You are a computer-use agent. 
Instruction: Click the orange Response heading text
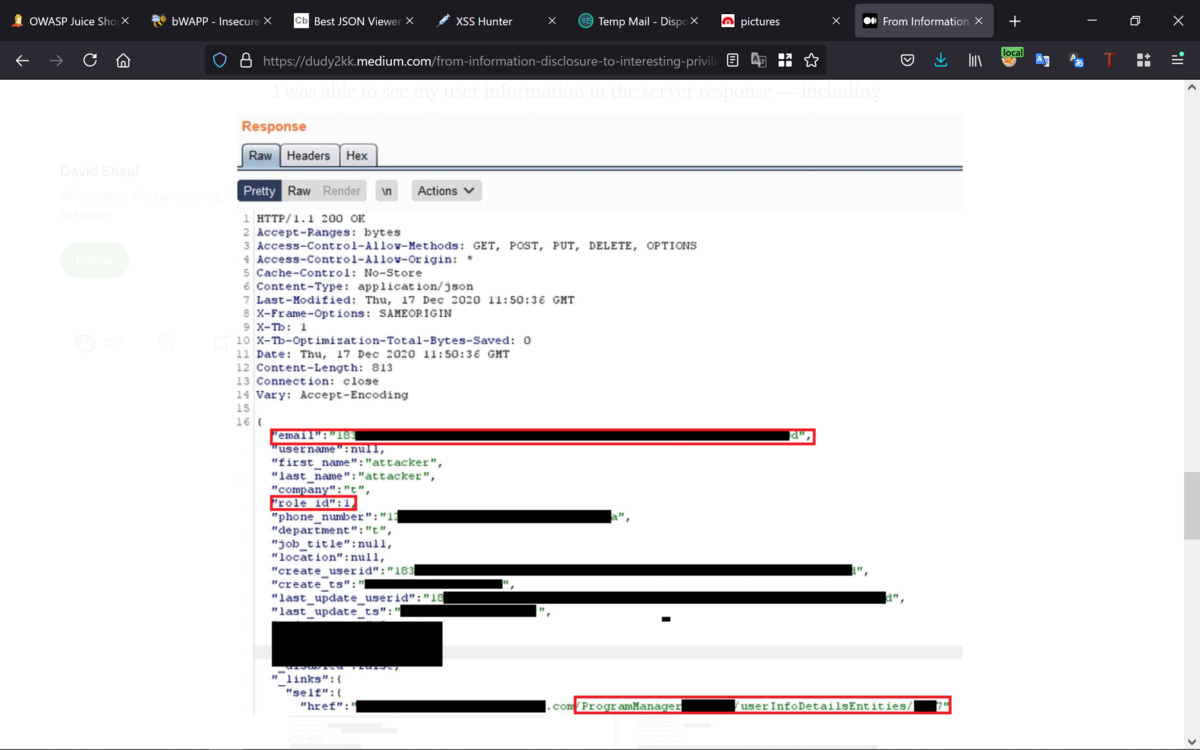pos(274,126)
